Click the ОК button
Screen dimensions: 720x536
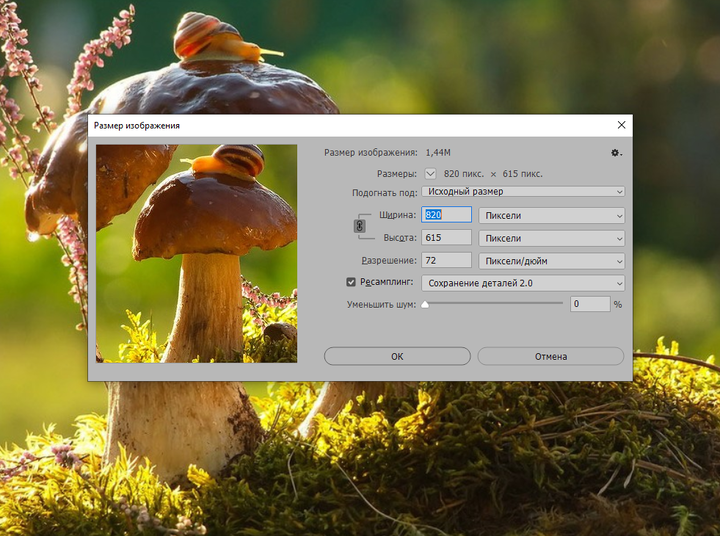397,356
